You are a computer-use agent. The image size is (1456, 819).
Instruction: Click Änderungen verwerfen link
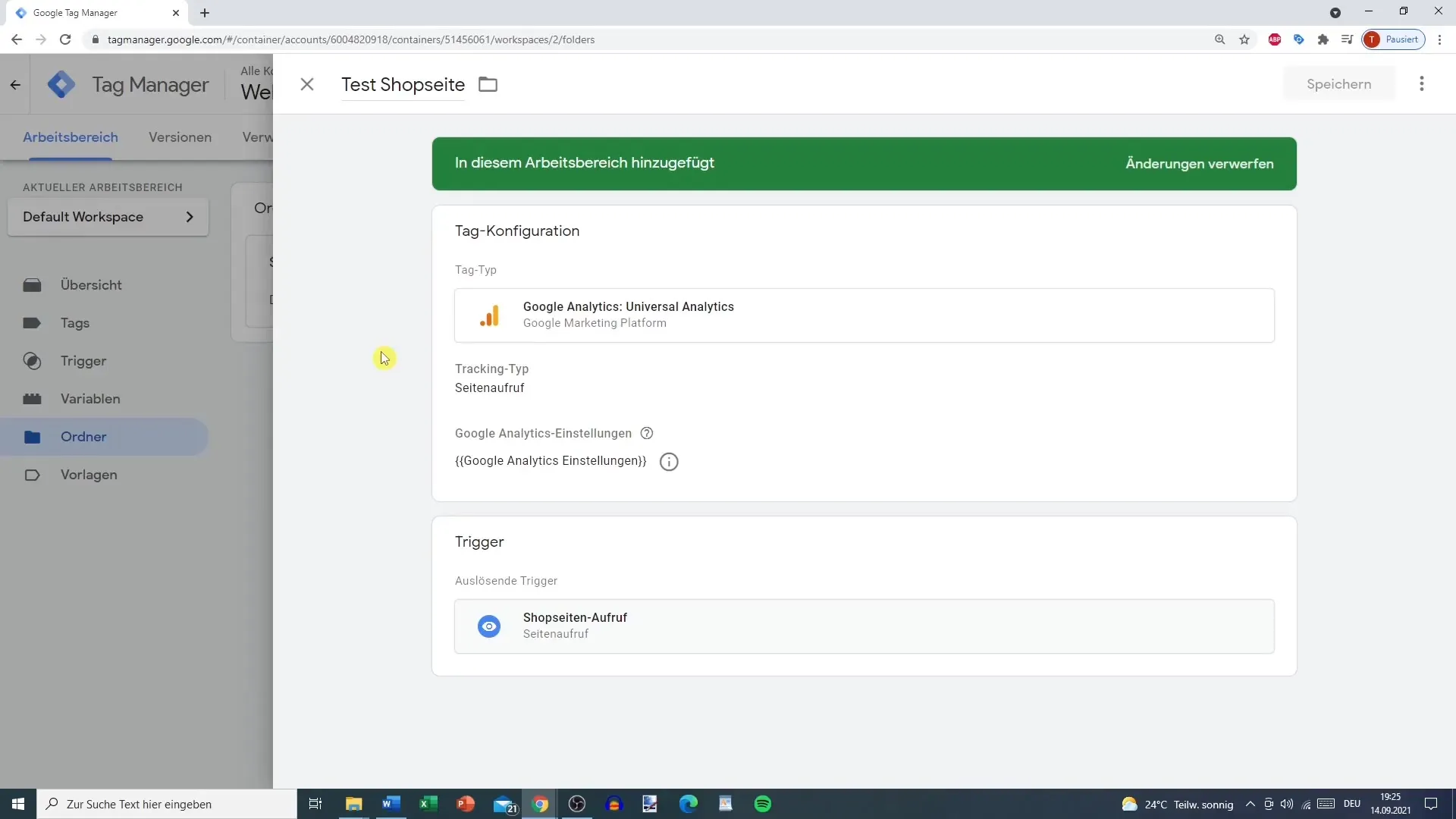click(x=1198, y=164)
